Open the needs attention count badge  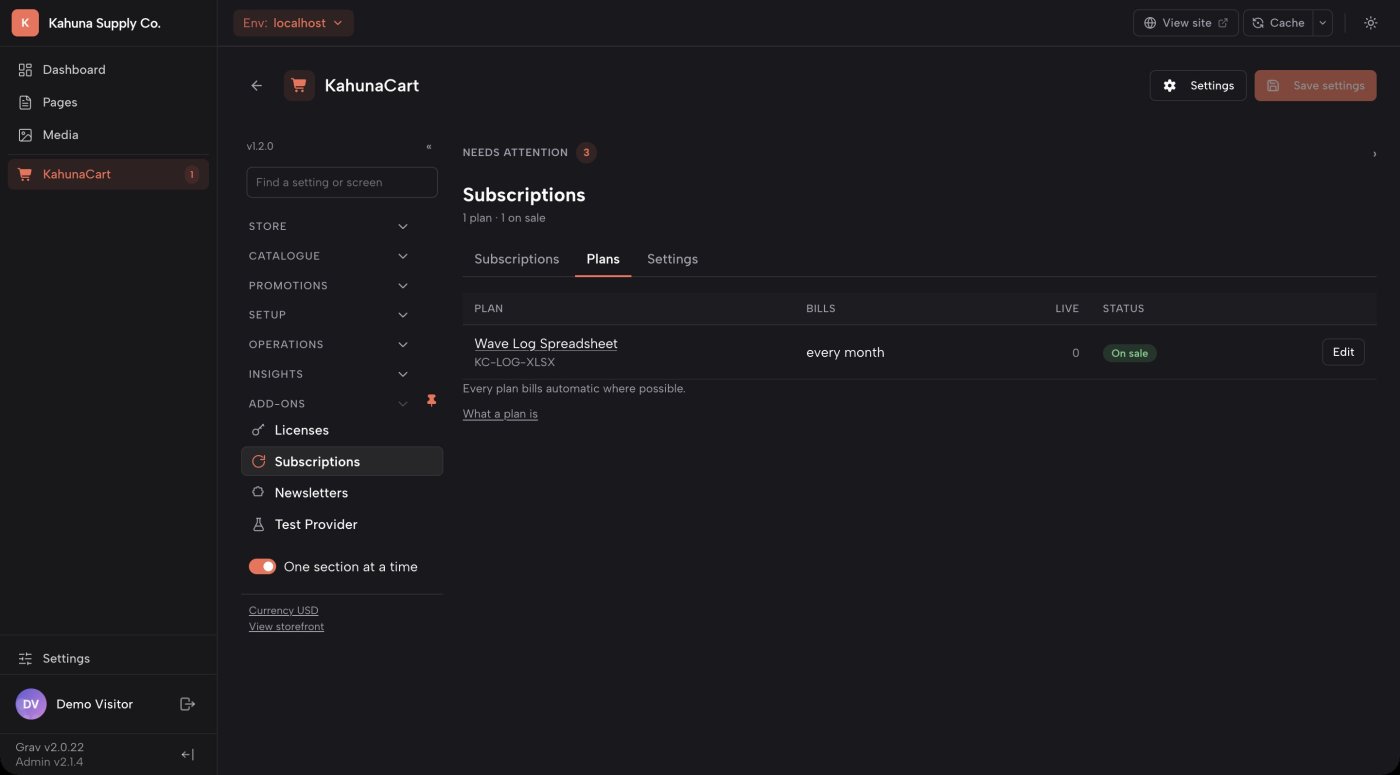coord(586,153)
